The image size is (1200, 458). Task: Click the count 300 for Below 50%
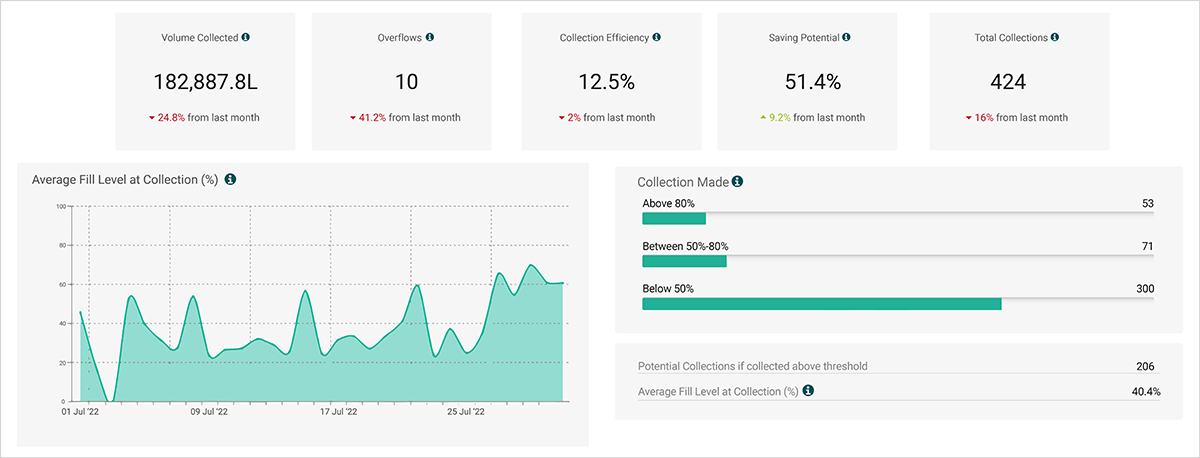[1145, 289]
